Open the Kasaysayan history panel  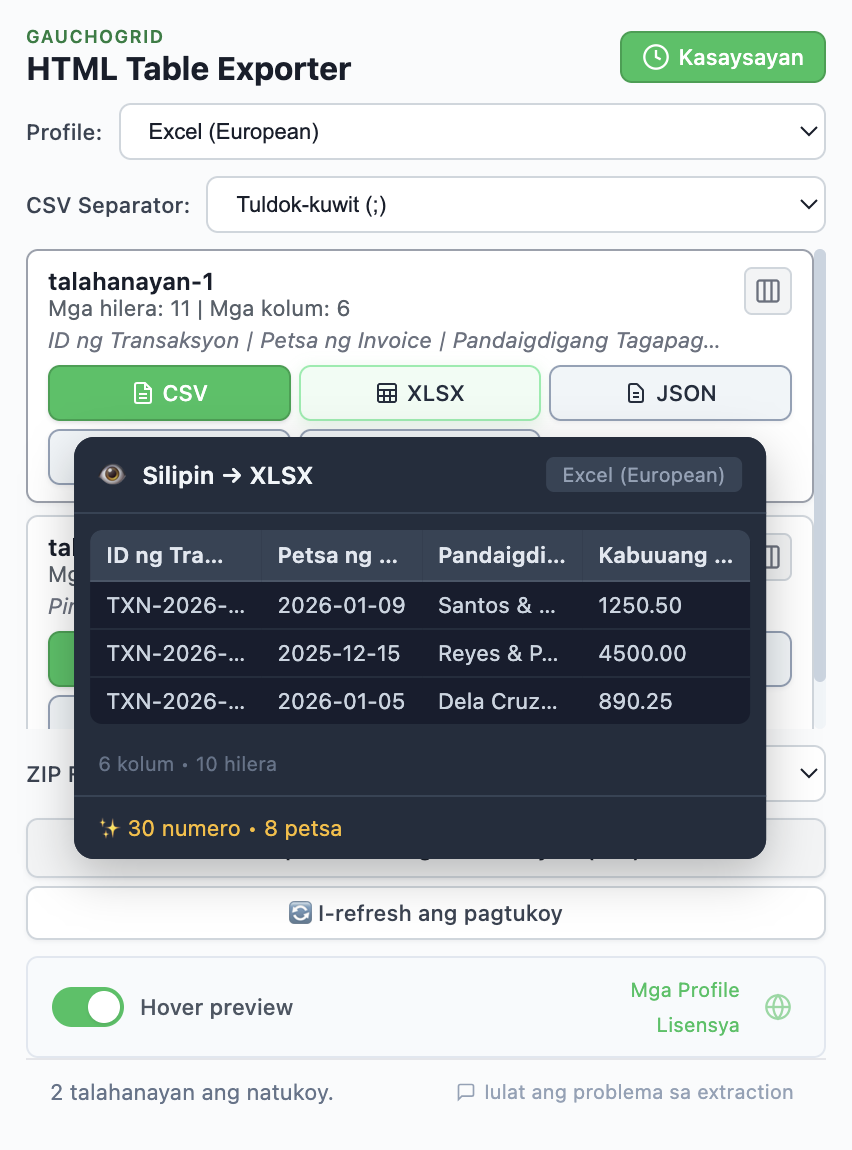722,57
